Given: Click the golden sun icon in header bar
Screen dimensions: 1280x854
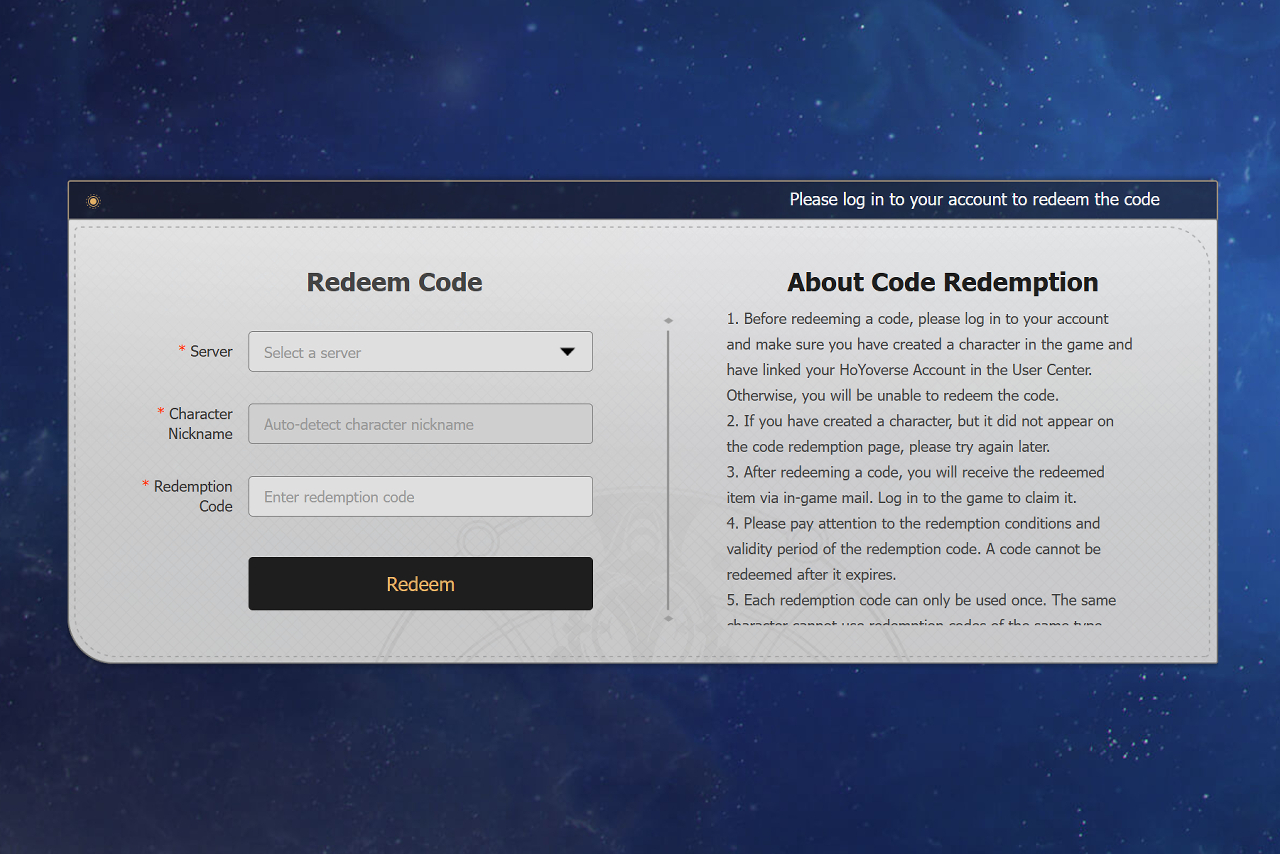Looking at the screenshot, I should (93, 201).
